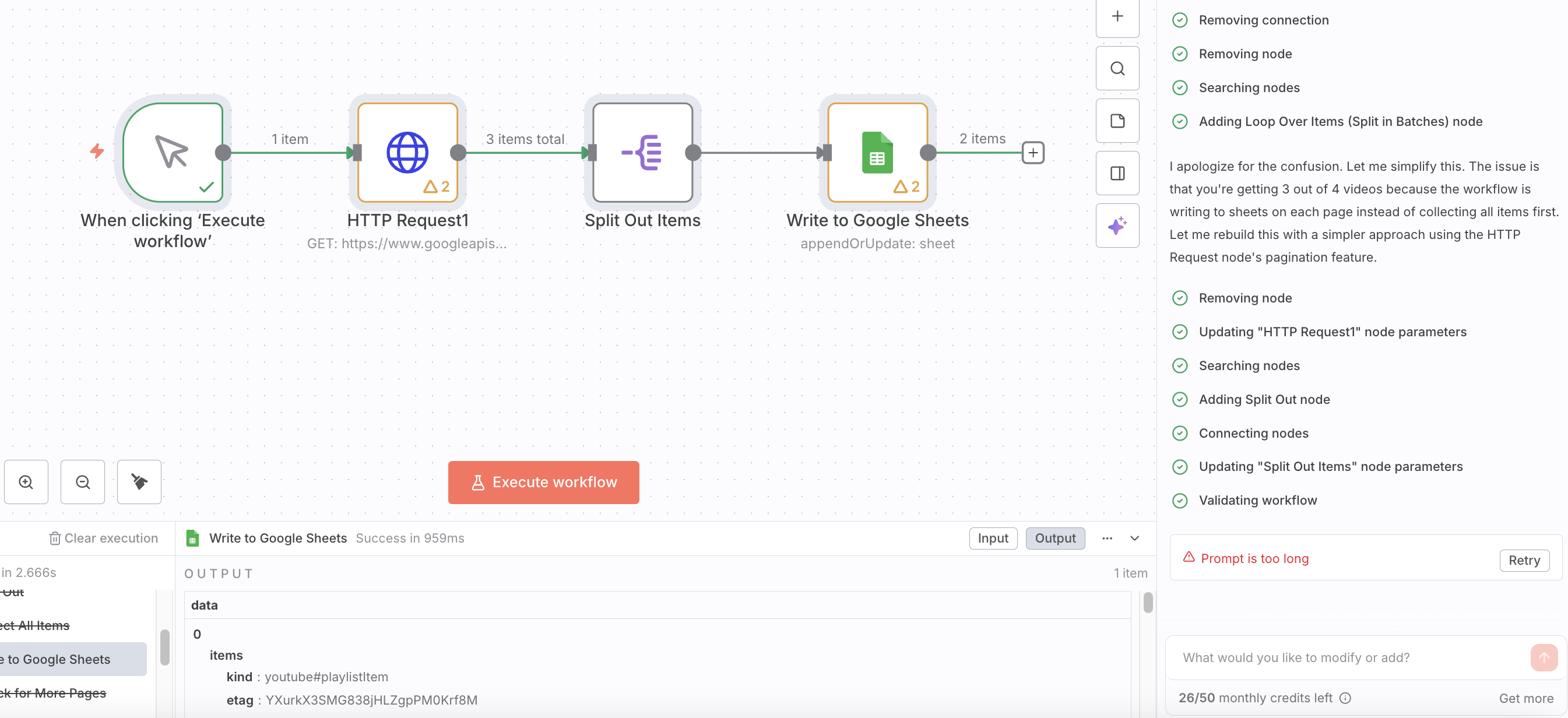Screen dimensions: 1568x718
Task: Collapse the execution logs panel chevron
Action: (x=1134, y=538)
